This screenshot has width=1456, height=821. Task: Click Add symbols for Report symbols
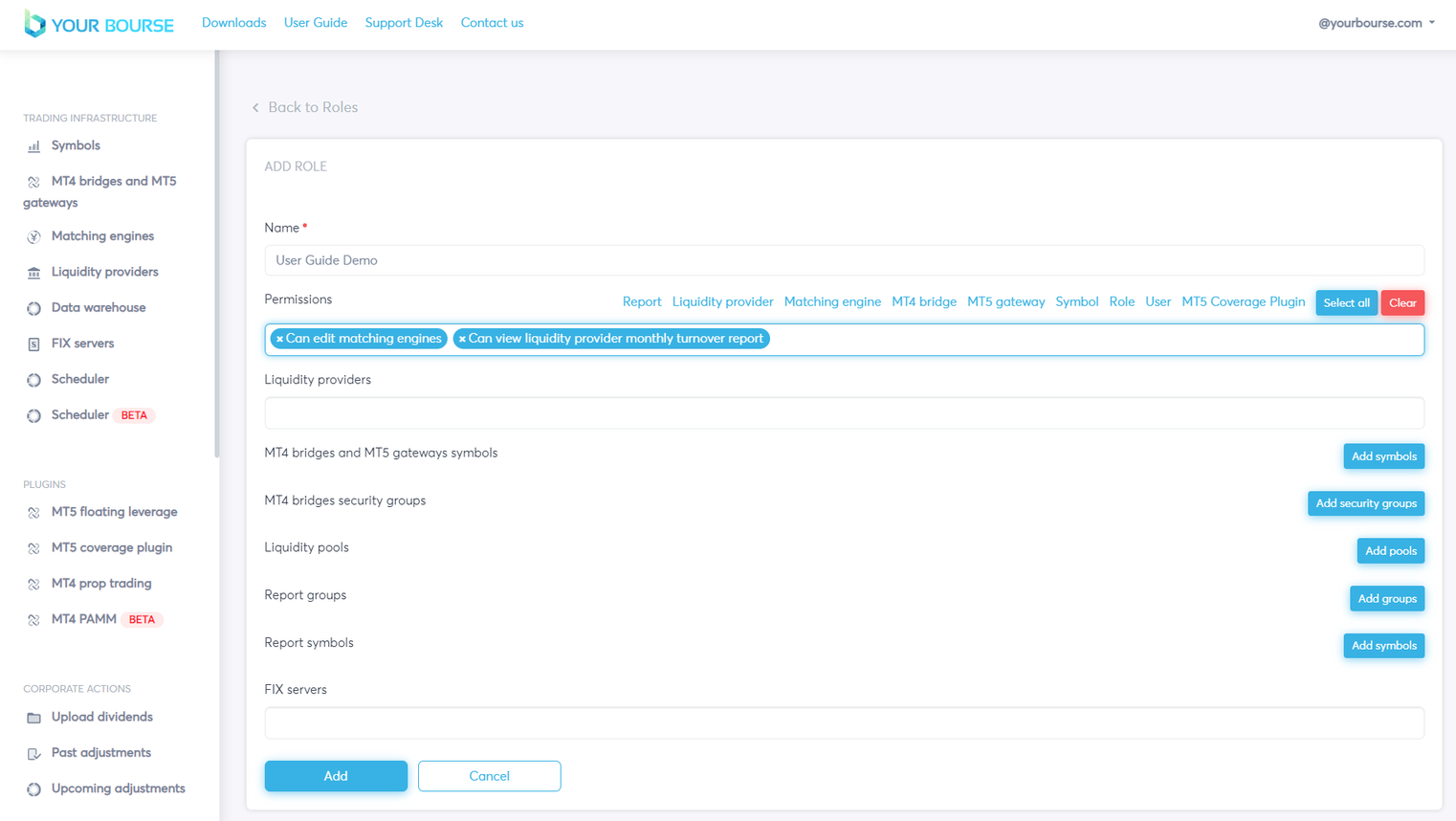[1383, 646]
